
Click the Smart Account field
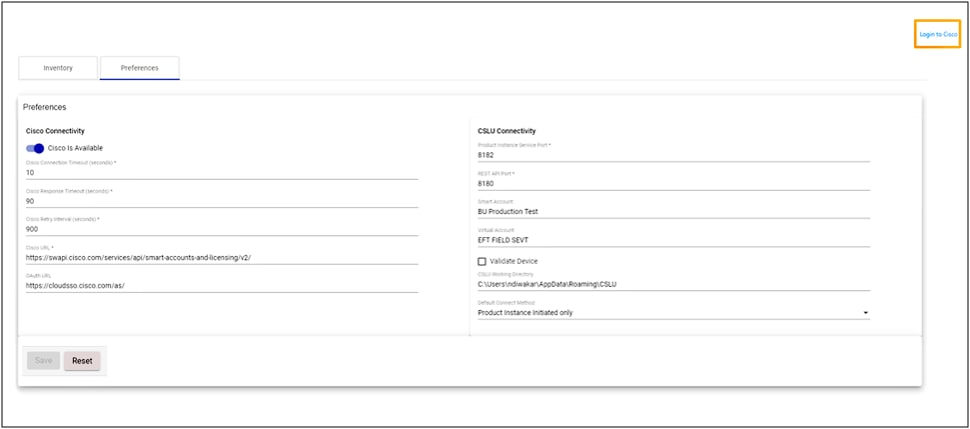click(674, 212)
